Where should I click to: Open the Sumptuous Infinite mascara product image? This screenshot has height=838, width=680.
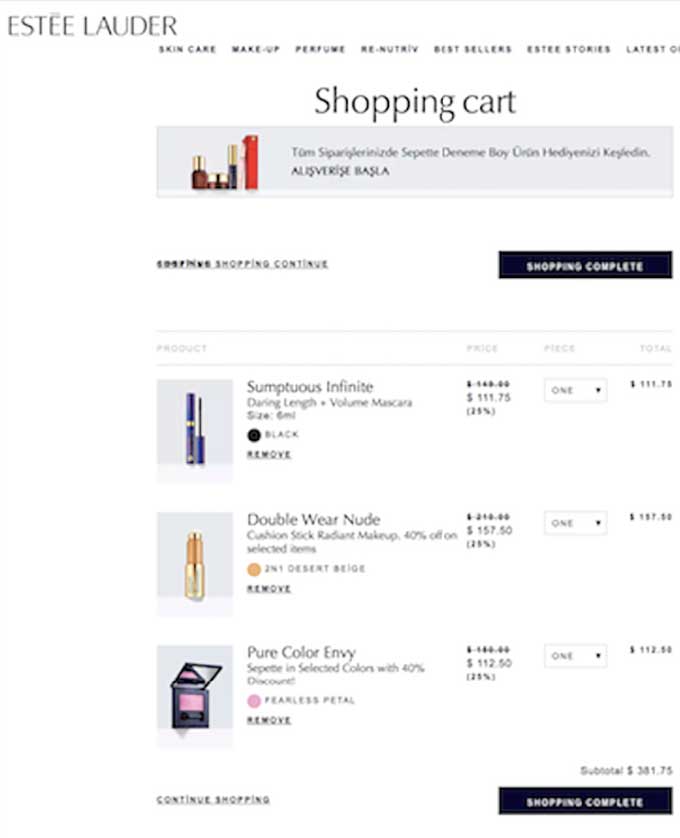pos(195,431)
